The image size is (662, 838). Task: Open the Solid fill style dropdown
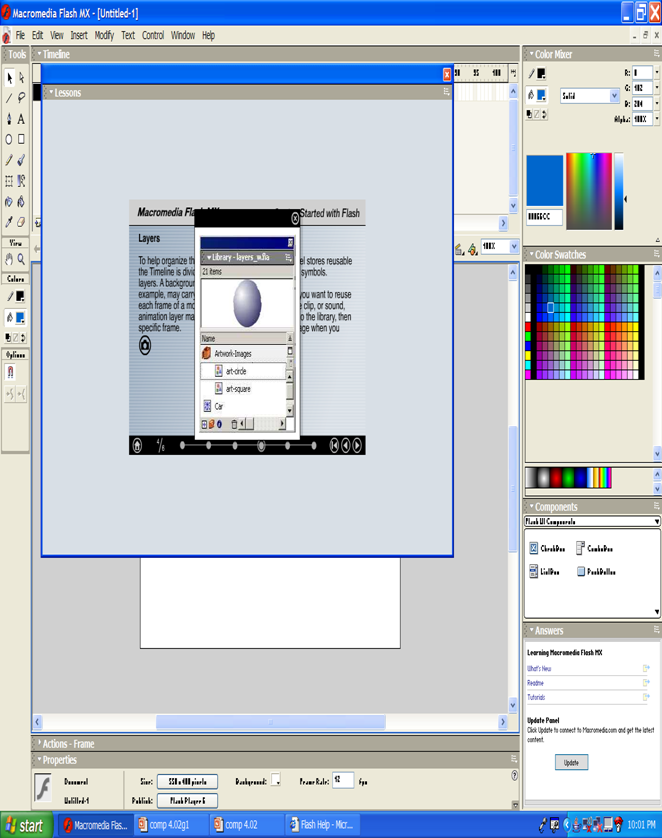point(589,96)
